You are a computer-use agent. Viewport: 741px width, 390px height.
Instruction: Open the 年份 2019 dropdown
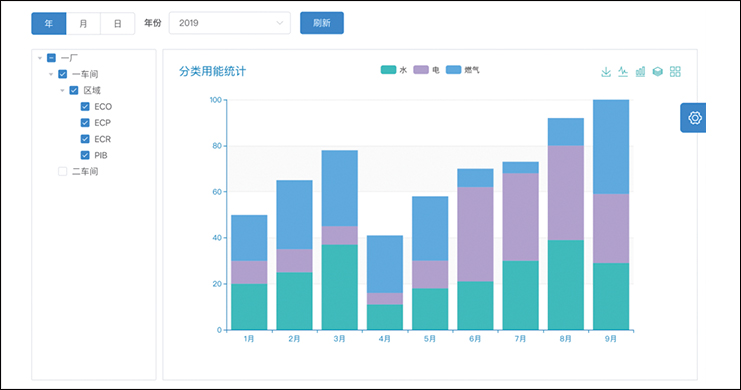pos(230,23)
